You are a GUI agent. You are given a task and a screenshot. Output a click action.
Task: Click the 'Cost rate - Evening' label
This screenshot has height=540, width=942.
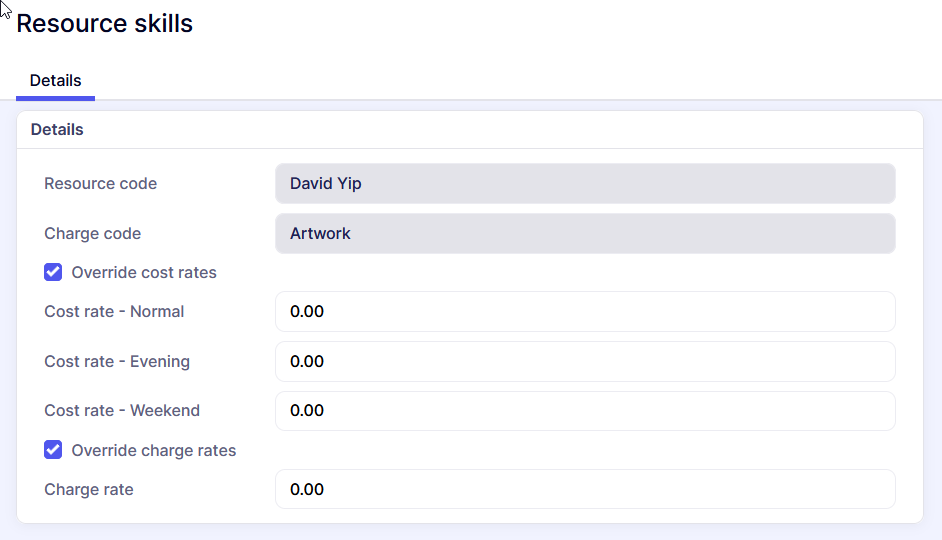117,361
